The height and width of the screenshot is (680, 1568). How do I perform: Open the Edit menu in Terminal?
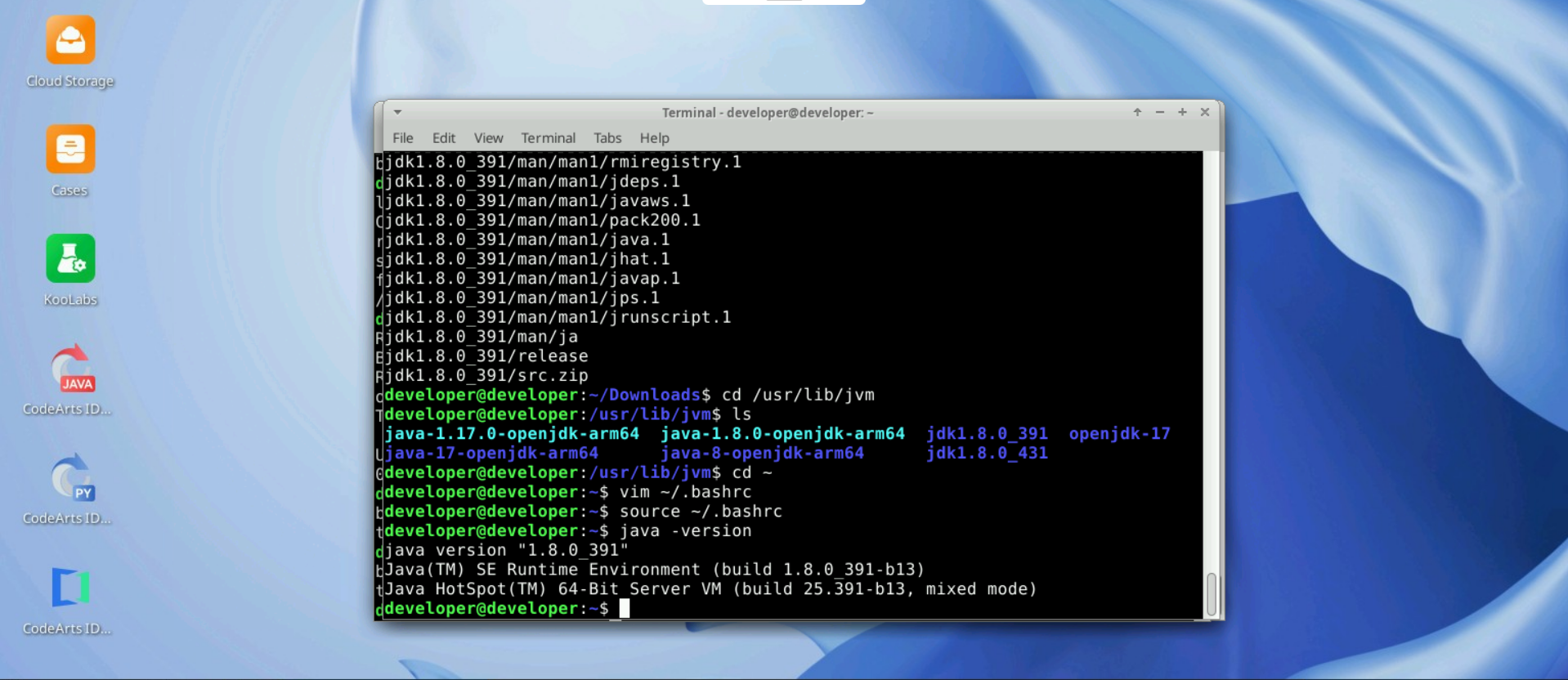pyautogui.click(x=444, y=138)
